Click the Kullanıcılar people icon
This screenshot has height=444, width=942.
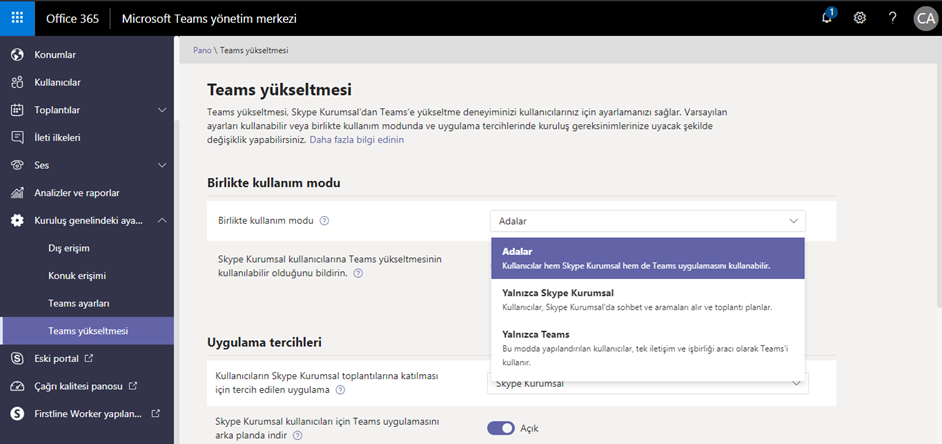coord(17,82)
